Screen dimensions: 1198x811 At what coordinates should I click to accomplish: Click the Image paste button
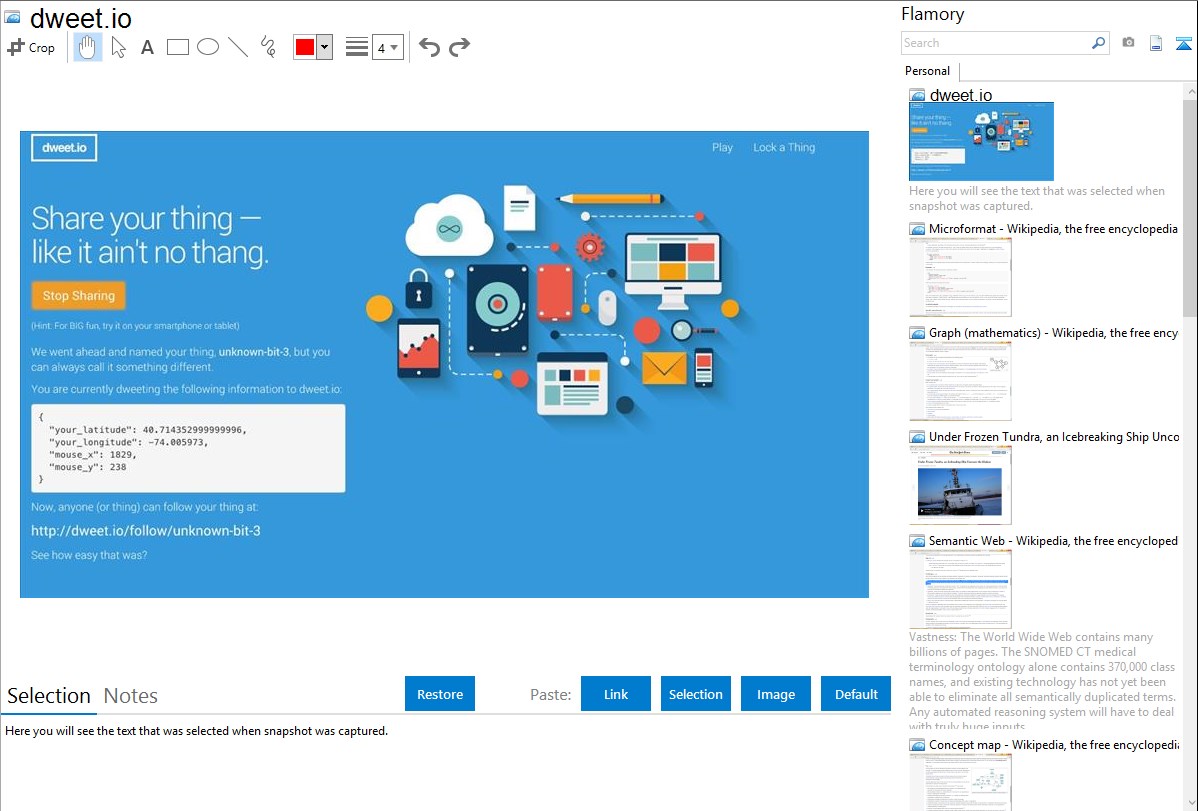776,694
